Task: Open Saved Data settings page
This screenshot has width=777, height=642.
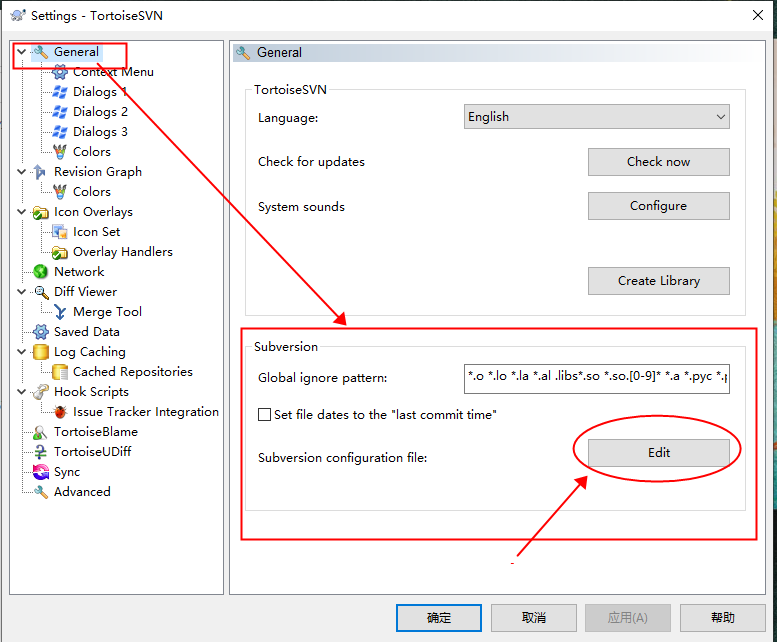Action: 87,332
